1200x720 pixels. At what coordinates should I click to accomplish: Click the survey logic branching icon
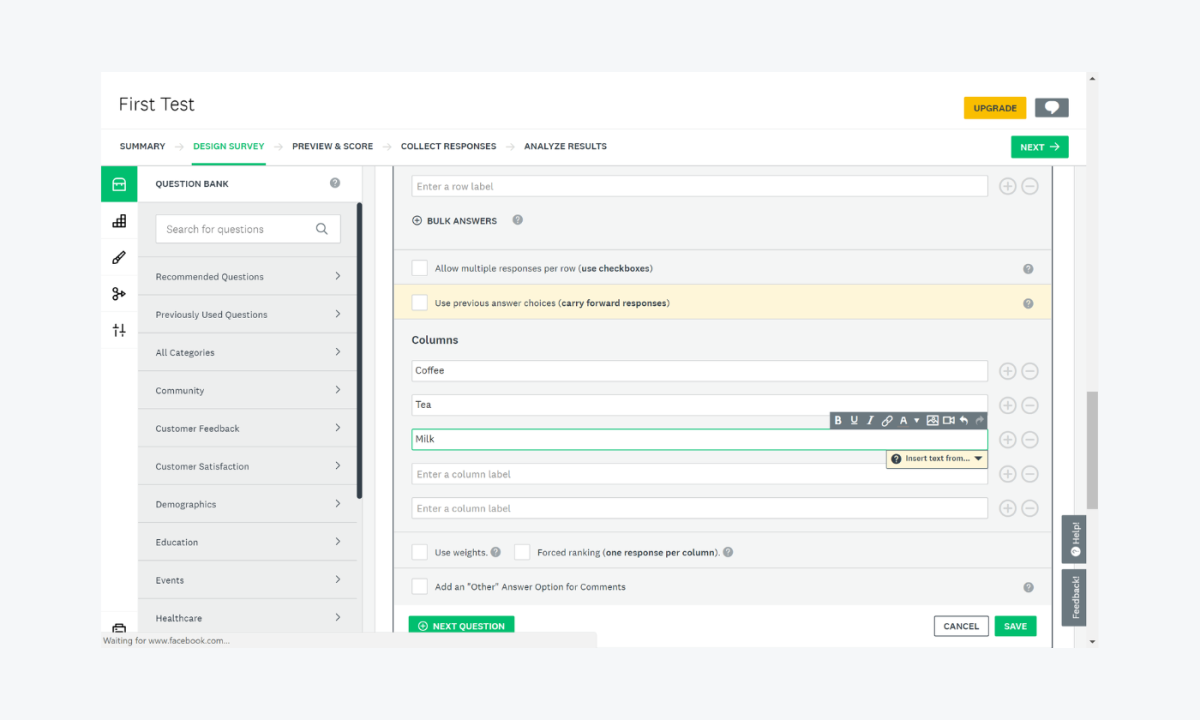pyautogui.click(x=118, y=293)
